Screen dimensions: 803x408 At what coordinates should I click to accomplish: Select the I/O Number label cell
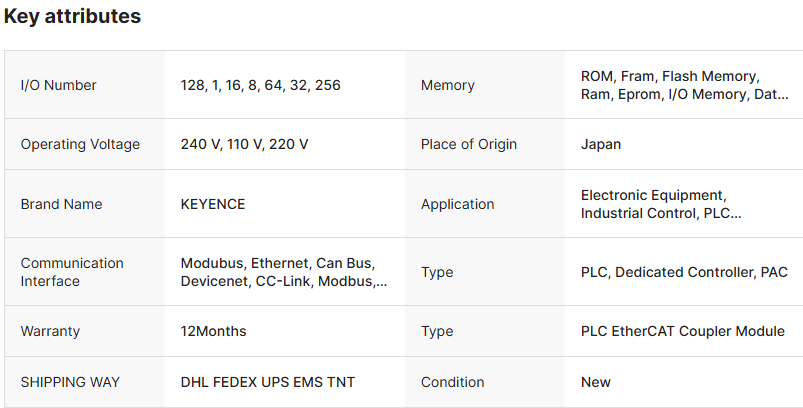click(x=59, y=85)
